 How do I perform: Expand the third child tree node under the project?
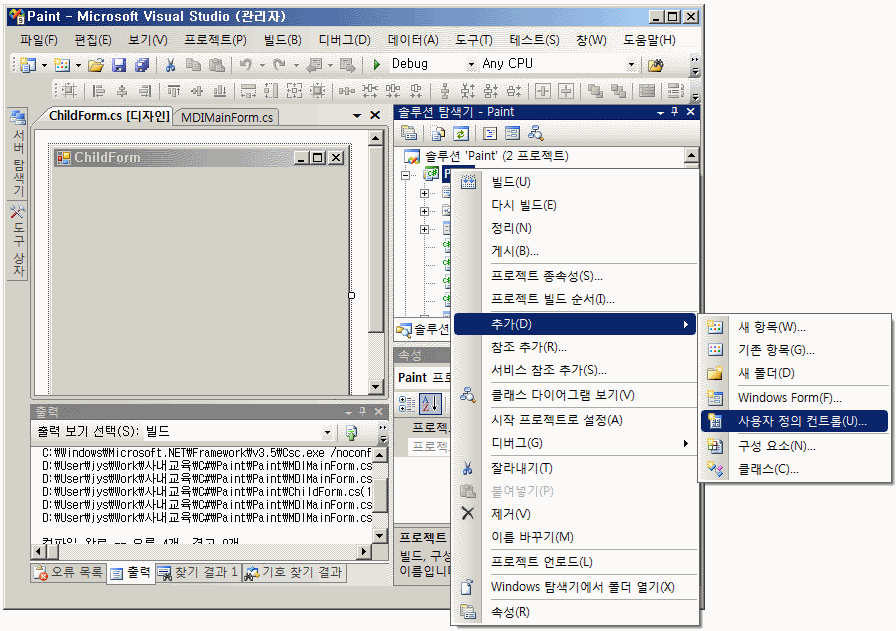tap(424, 230)
